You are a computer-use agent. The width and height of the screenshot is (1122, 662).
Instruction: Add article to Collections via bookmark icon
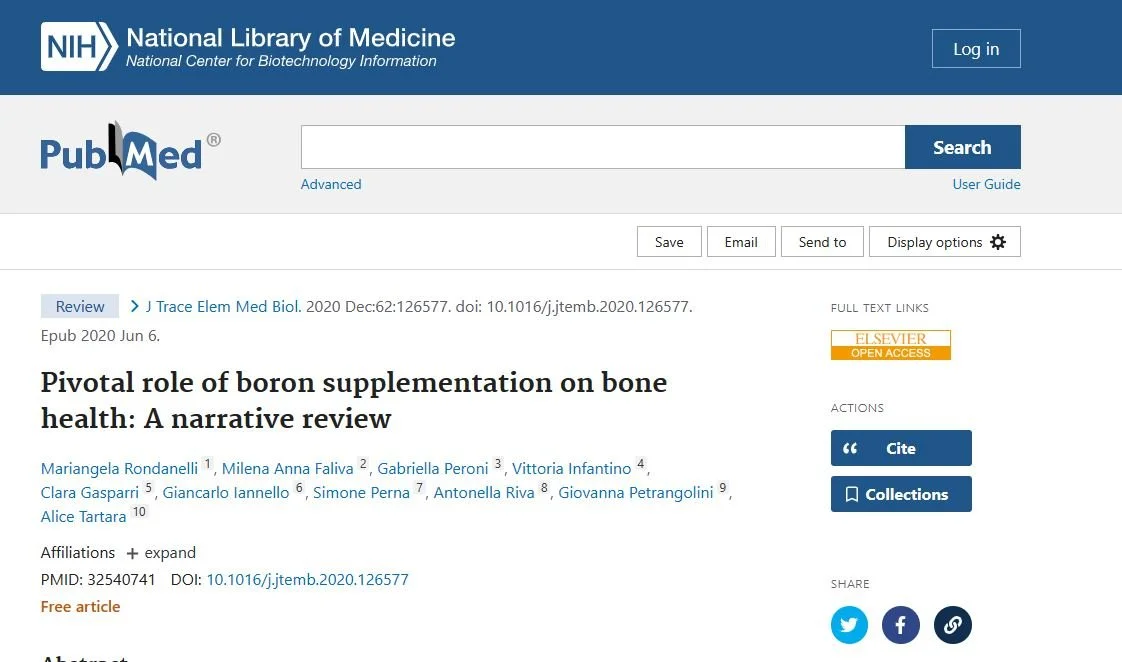853,494
